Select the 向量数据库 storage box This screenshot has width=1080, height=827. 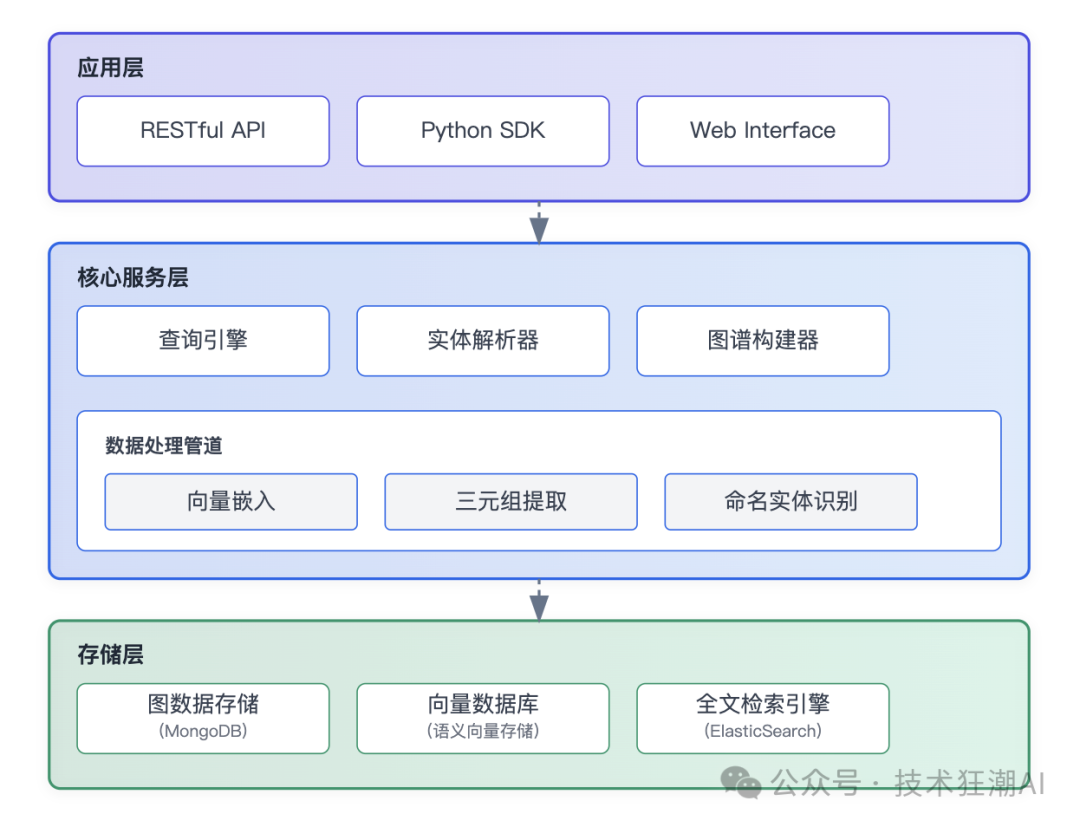483,718
